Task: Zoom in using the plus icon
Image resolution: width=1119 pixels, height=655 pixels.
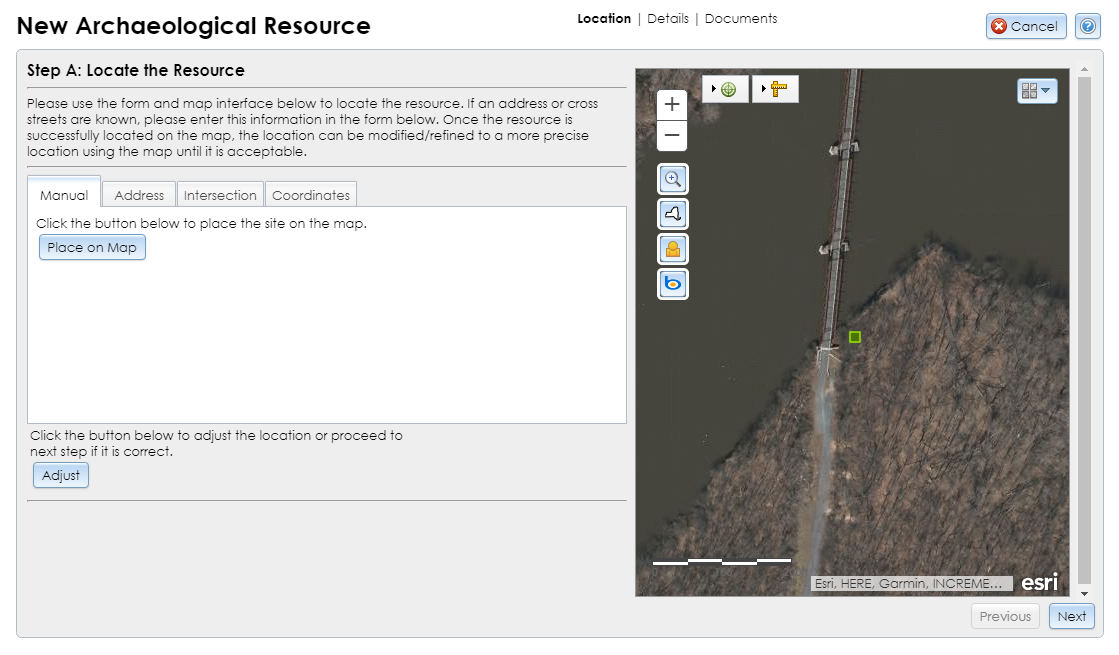Action: click(671, 103)
